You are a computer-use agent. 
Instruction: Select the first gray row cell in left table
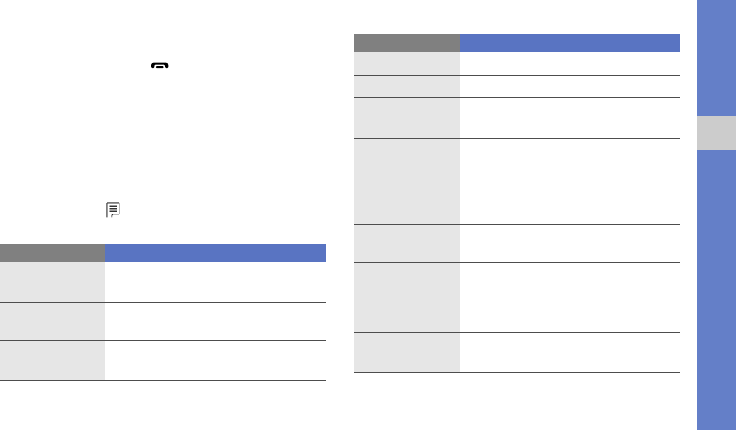point(53,282)
